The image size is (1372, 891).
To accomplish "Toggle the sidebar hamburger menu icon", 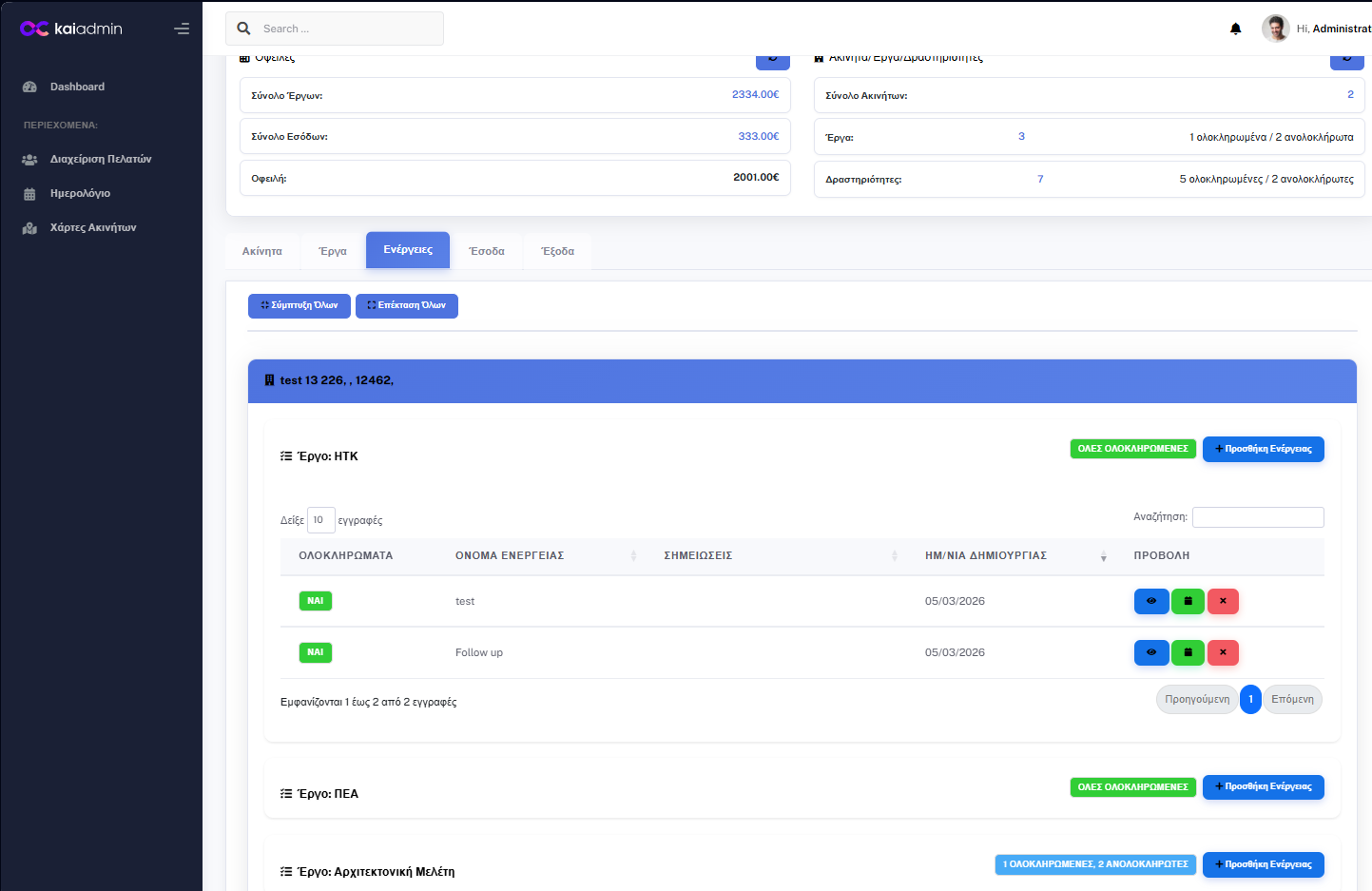I will pyautogui.click(x=182, y=29).
